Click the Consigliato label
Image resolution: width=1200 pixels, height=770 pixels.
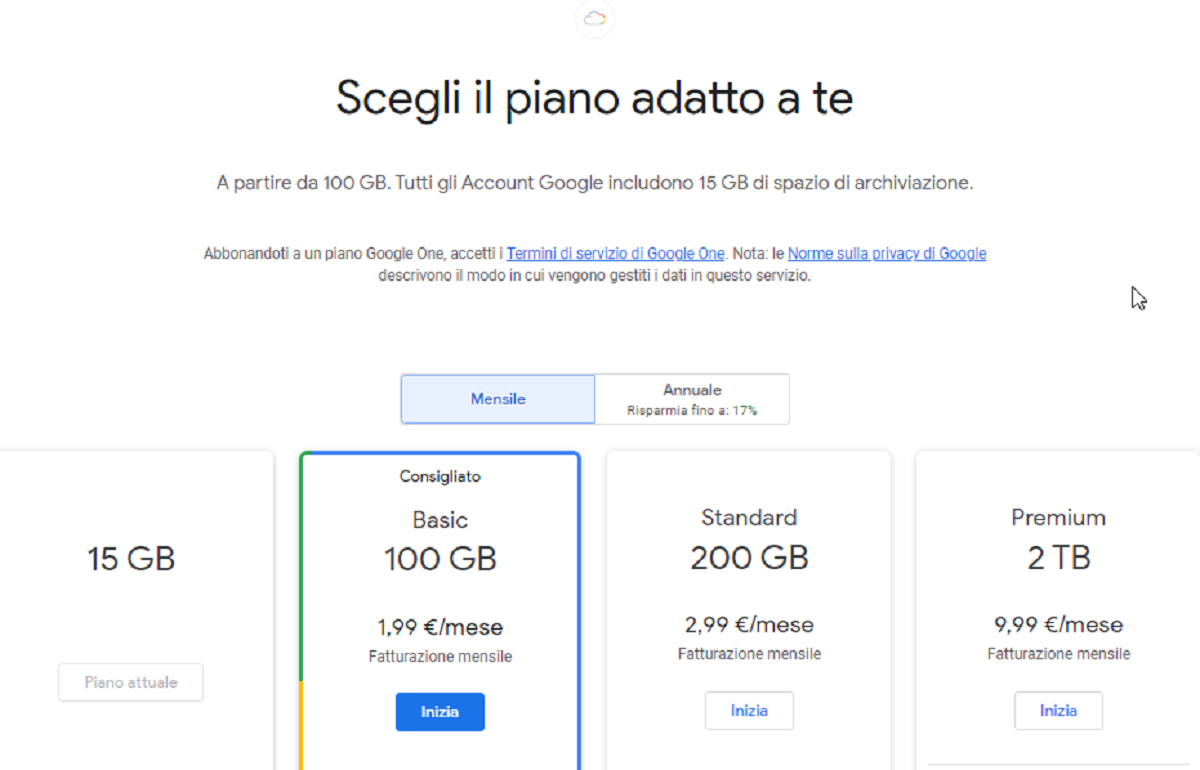(x=440, y=477)
